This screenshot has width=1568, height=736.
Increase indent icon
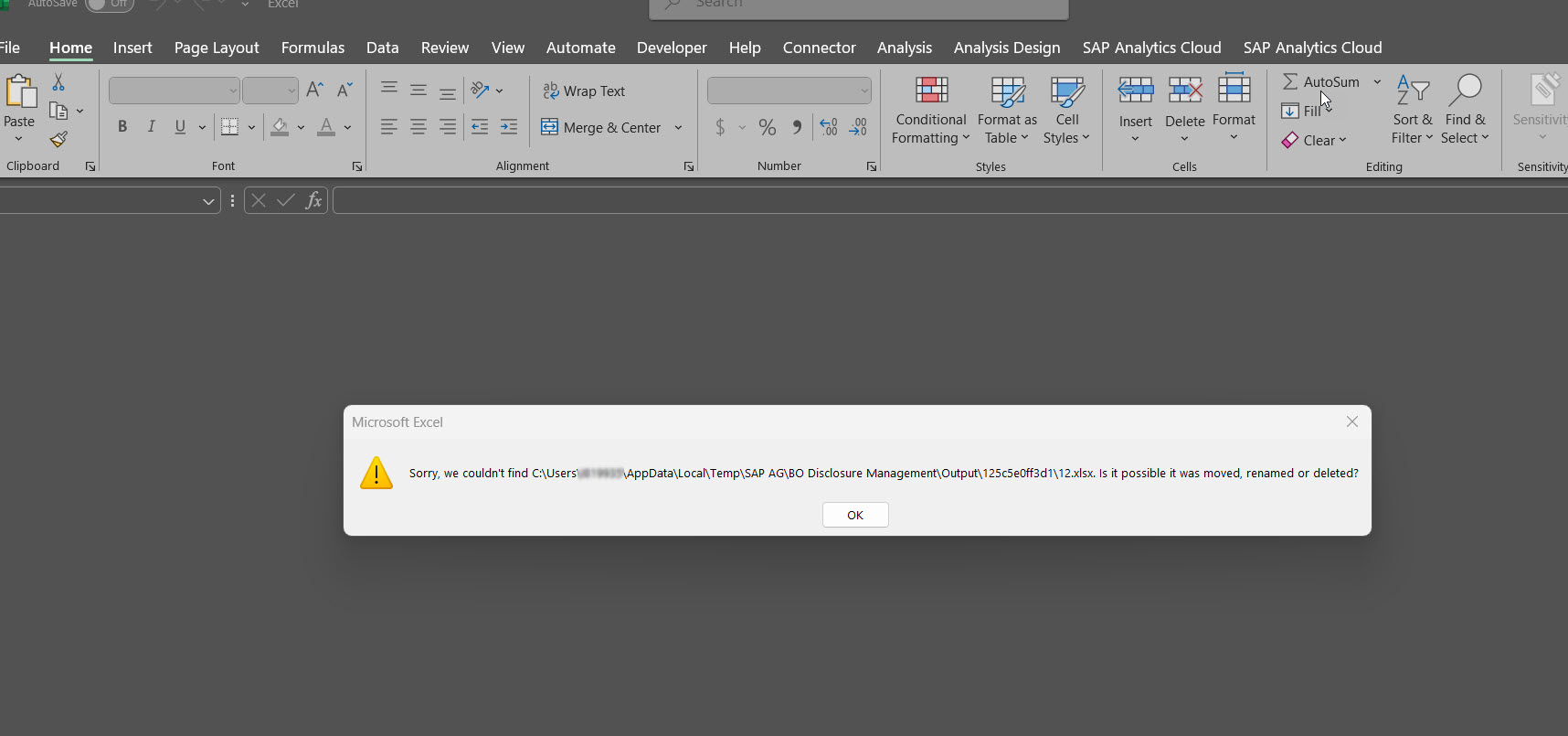click(509, 127)
